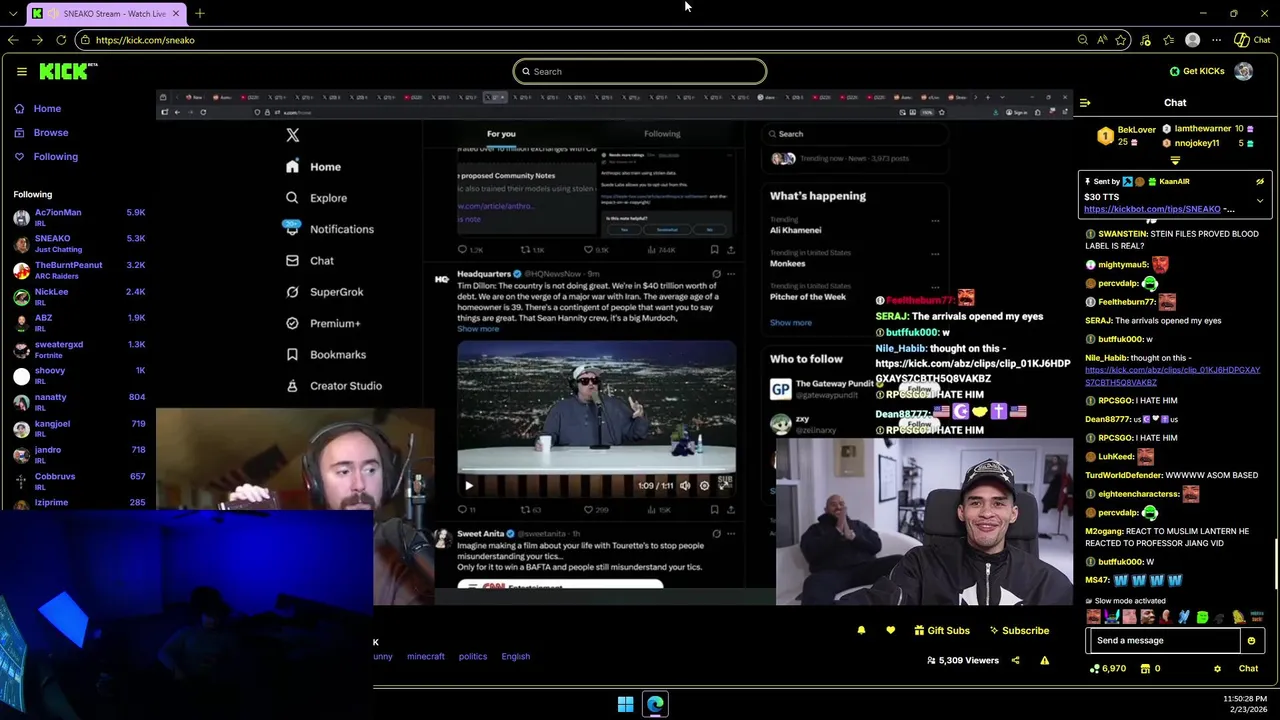The height and width of the screenshot is (720, 1280).
Task: Hide the pinned chat message
Action: pos(1260,182)
